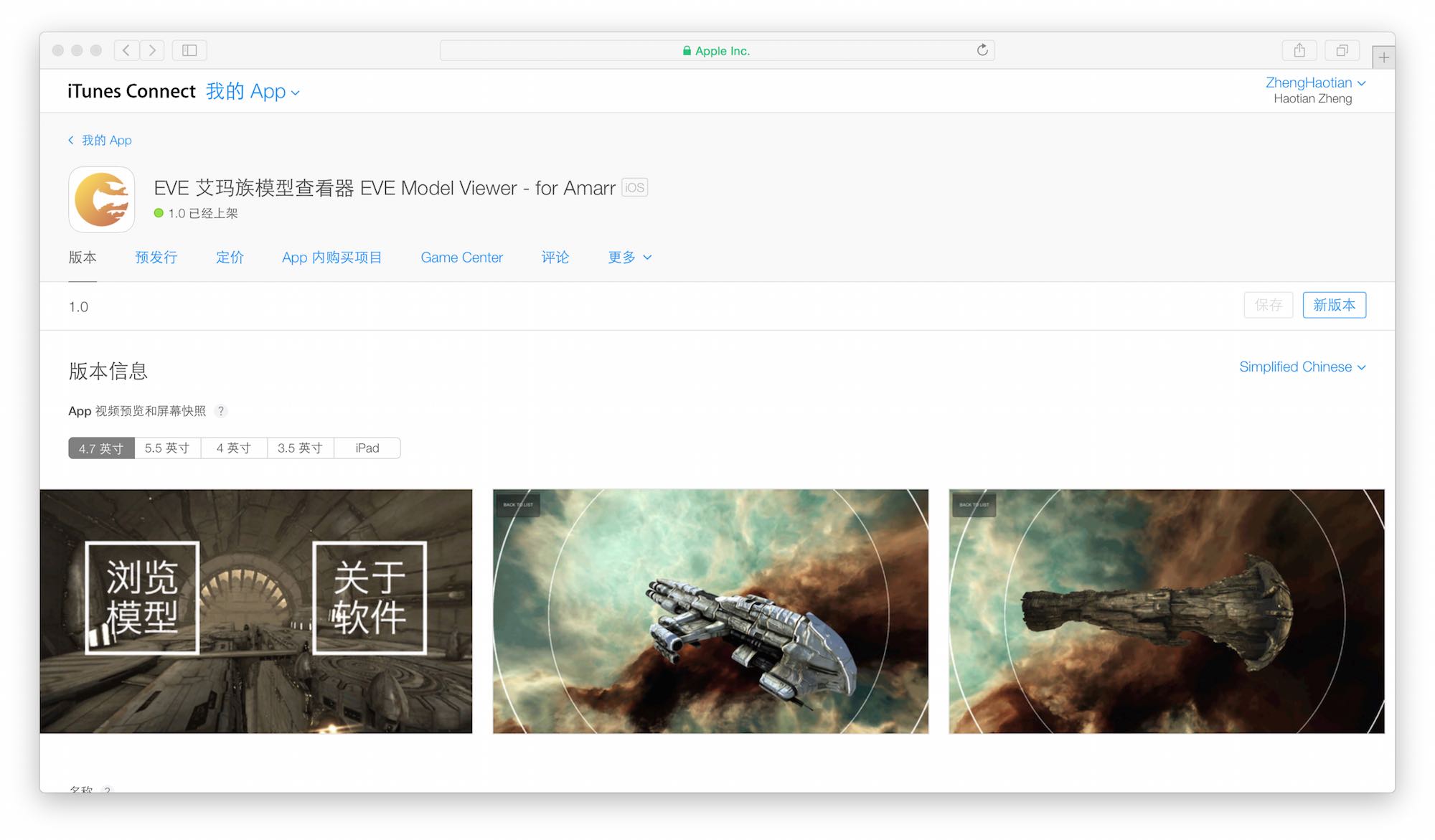Open the 我的 App dropdown menu
Image resolution: width=1435 pixels, height=840 pixels.
click(253, 92)
